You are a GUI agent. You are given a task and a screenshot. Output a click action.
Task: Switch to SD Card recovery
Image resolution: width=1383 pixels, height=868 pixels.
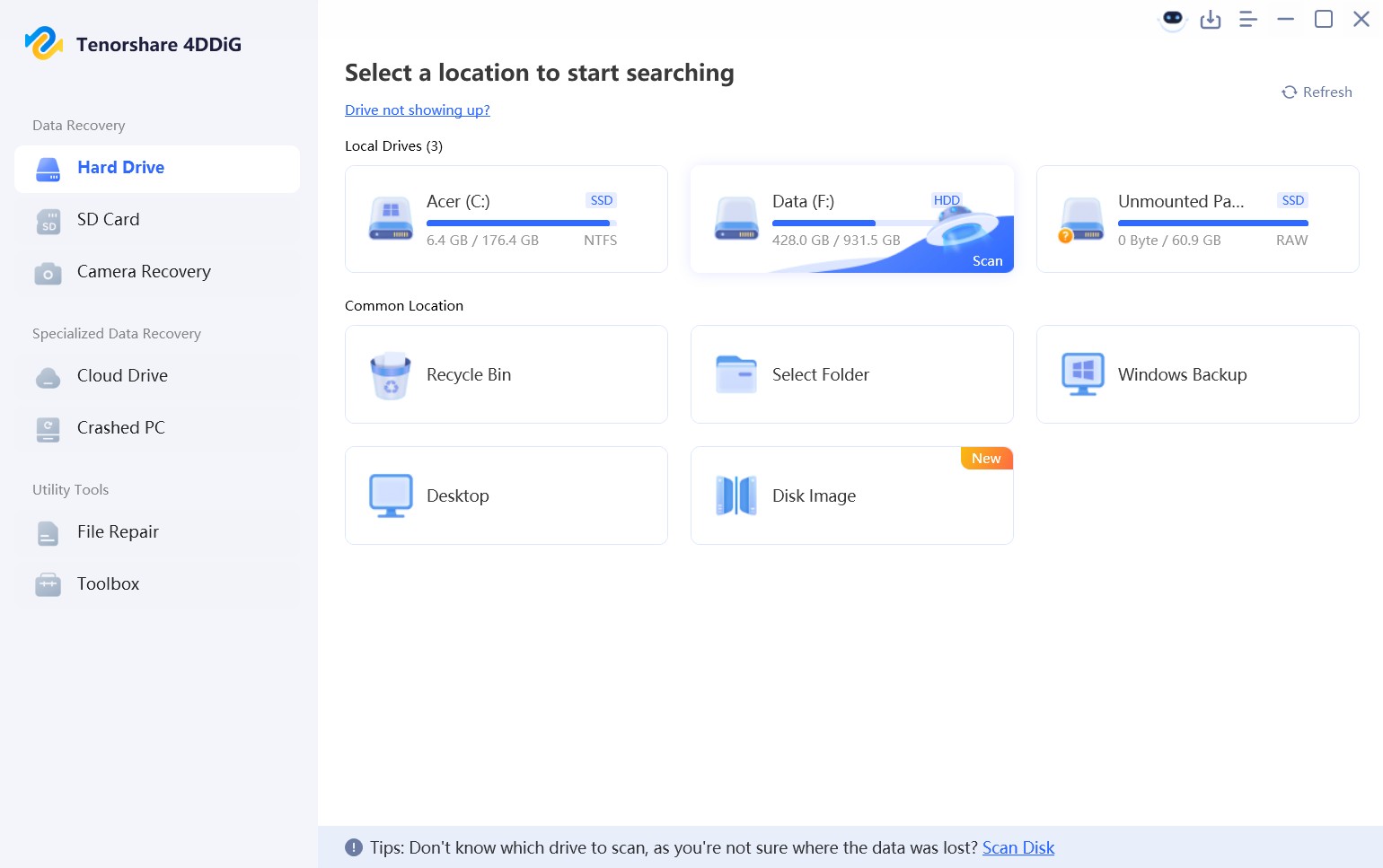(108, 220)
